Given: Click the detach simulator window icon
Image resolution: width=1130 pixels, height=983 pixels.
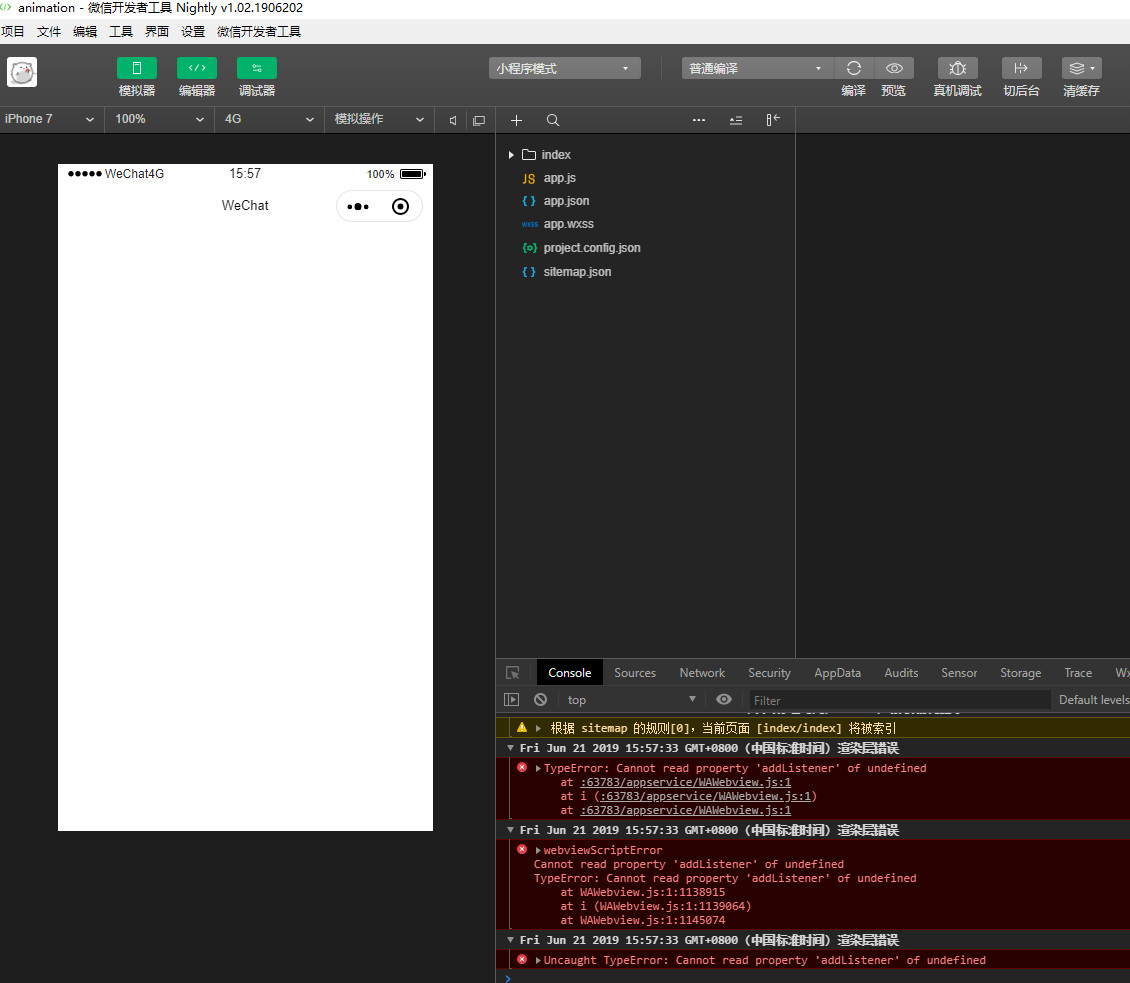Looking at the screenshot, I should click(479, 120).
